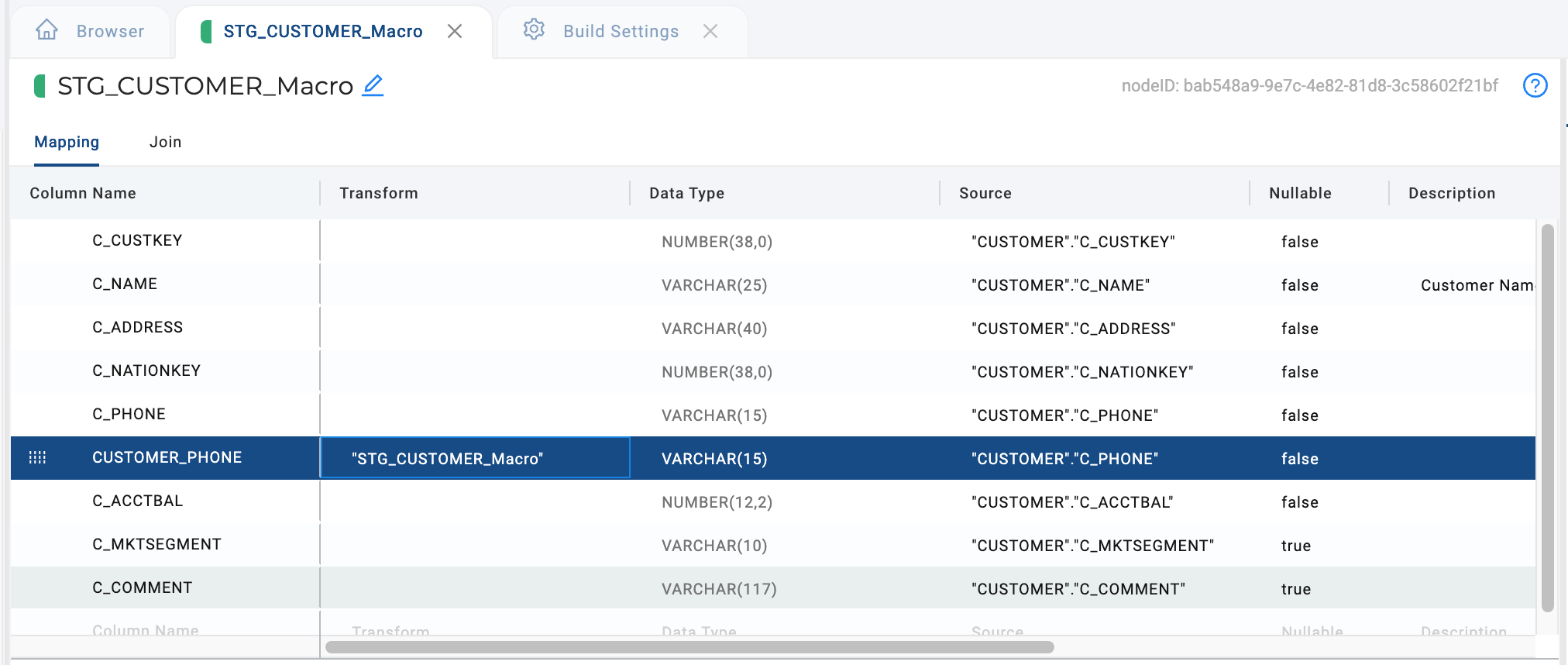Click the Data Type column header

(x=686, y=193)
